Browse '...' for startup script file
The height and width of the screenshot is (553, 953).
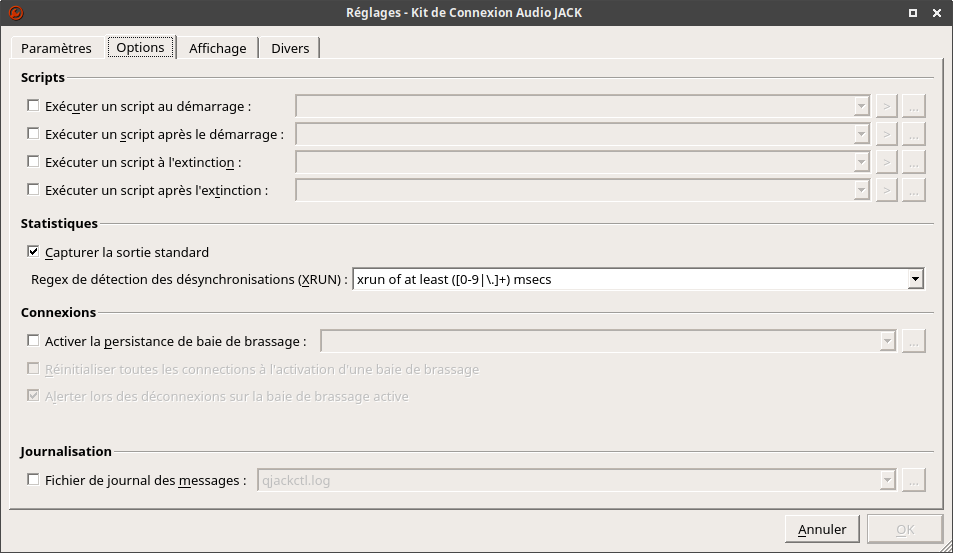coord(914,106)
